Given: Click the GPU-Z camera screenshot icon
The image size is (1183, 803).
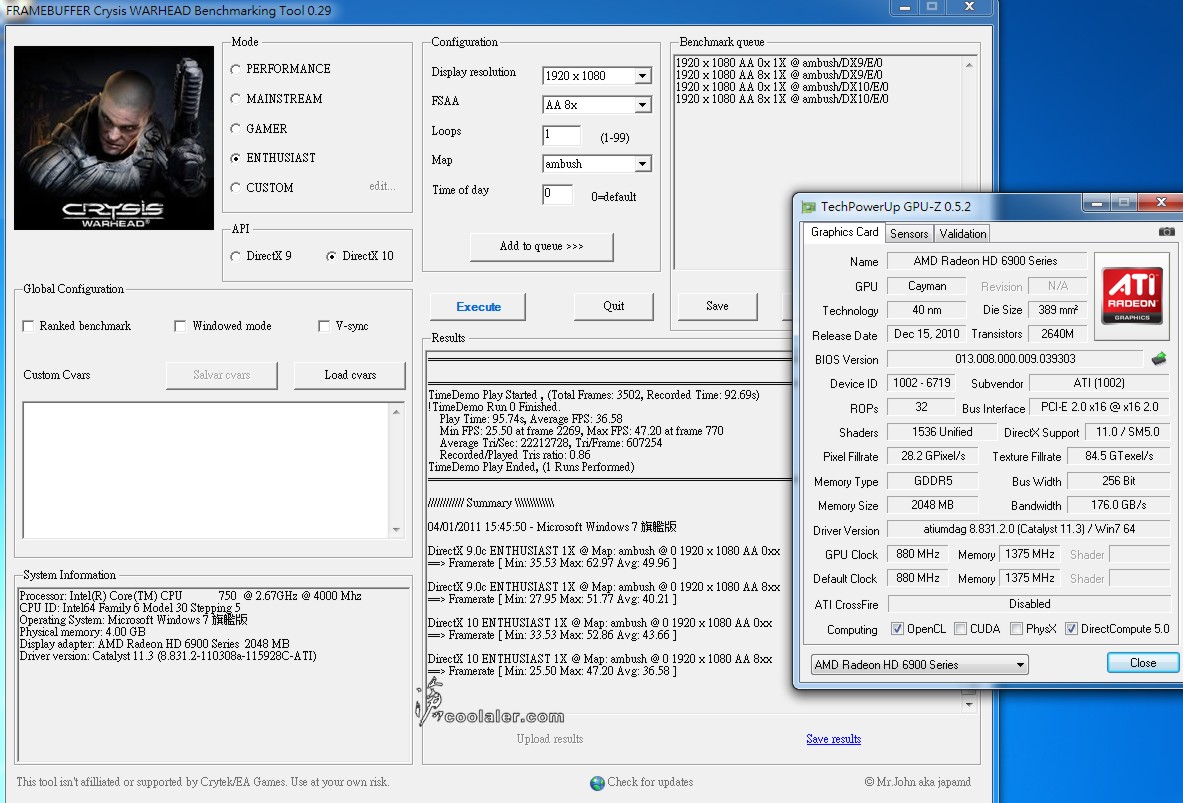Looking at the screenshot, I should coord(1166,232).
